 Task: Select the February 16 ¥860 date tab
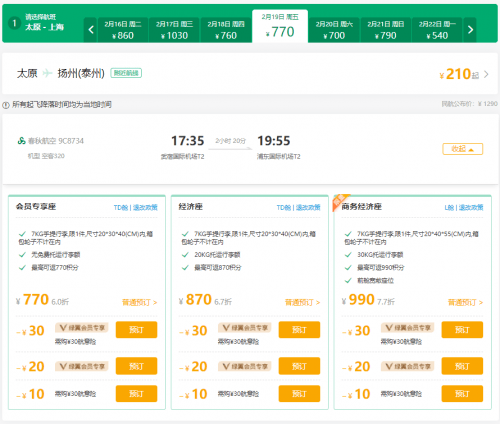point(123,30)
